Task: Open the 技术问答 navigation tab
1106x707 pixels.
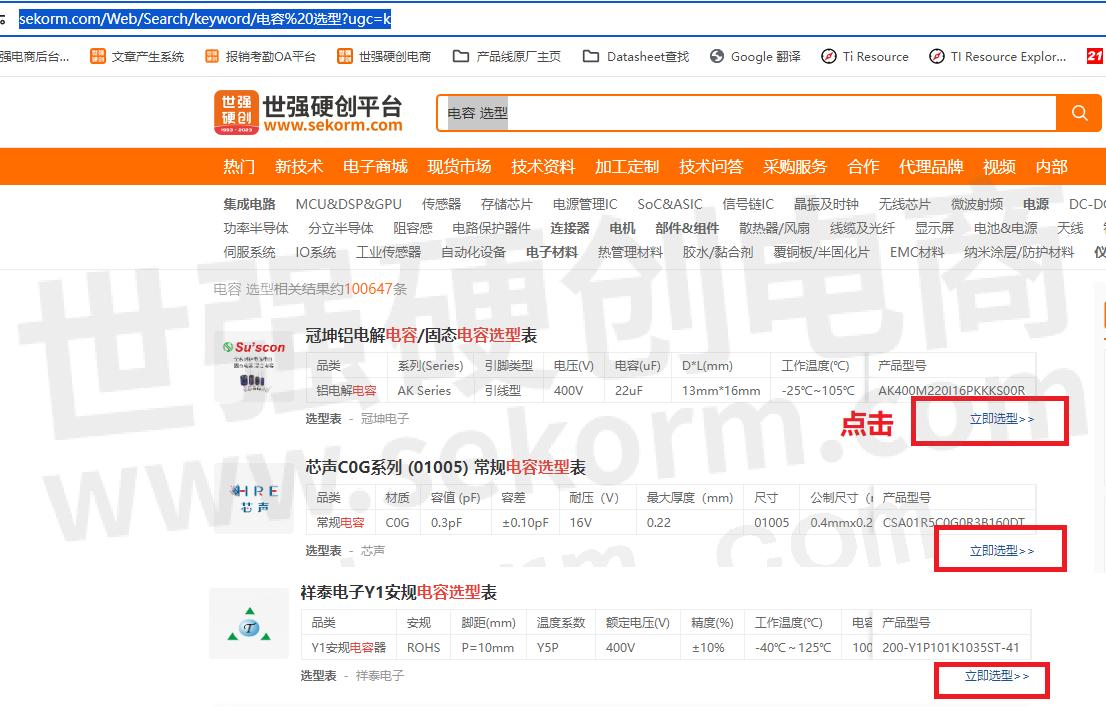Action: [x=711, y=167]
